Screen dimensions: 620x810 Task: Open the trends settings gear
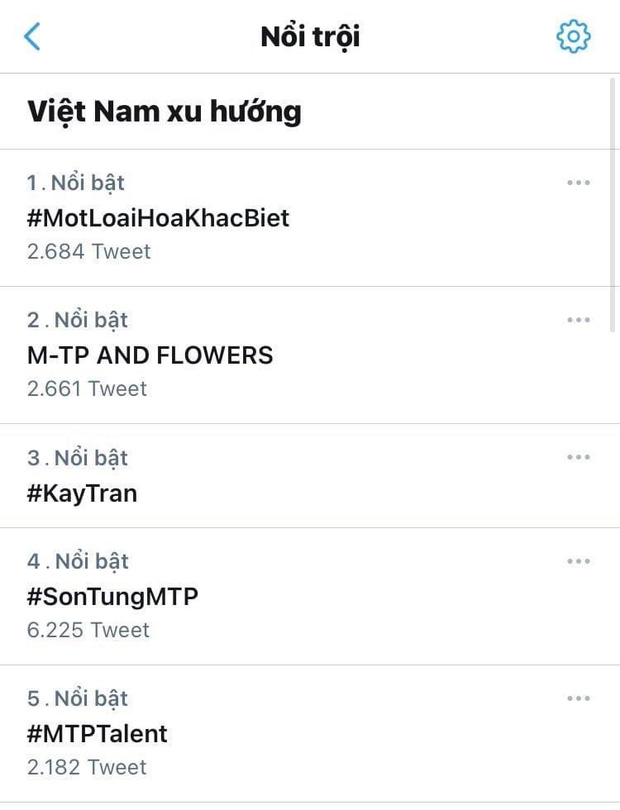click(573, 35)
